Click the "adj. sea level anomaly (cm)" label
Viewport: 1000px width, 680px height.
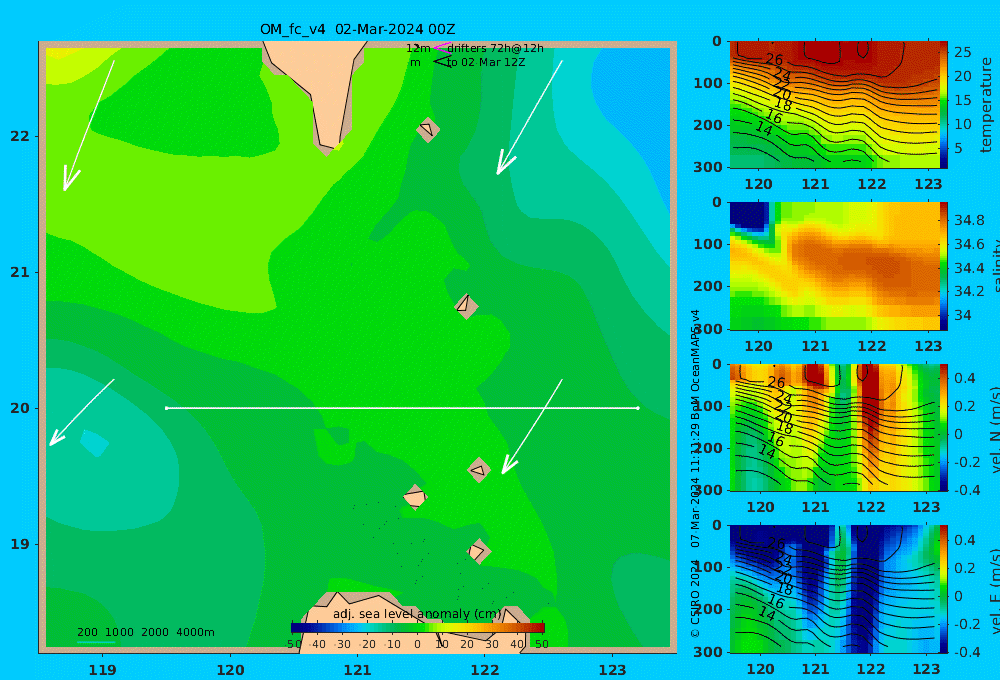(x=417, y=614)
